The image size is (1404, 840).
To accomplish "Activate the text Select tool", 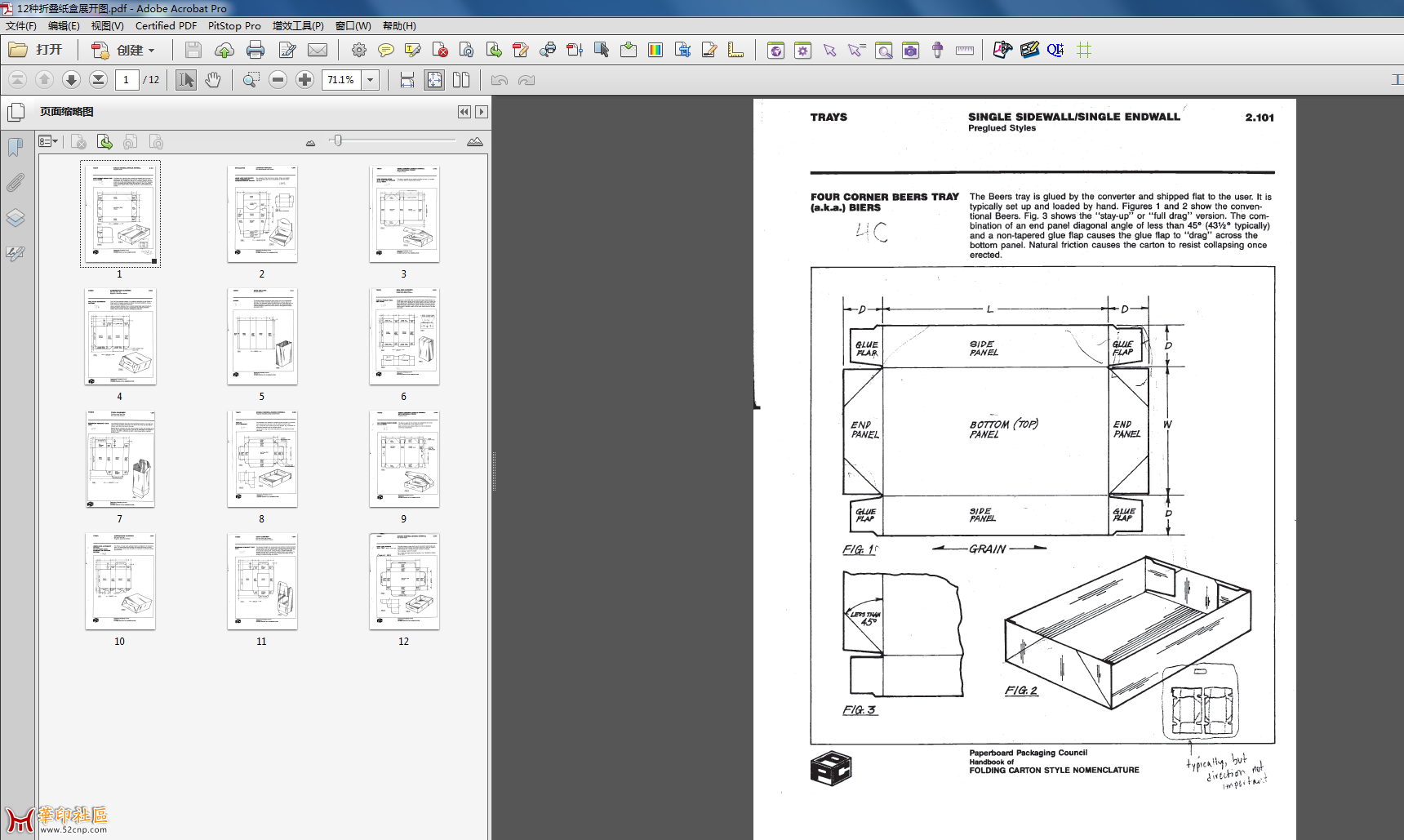I will point(186,79).
